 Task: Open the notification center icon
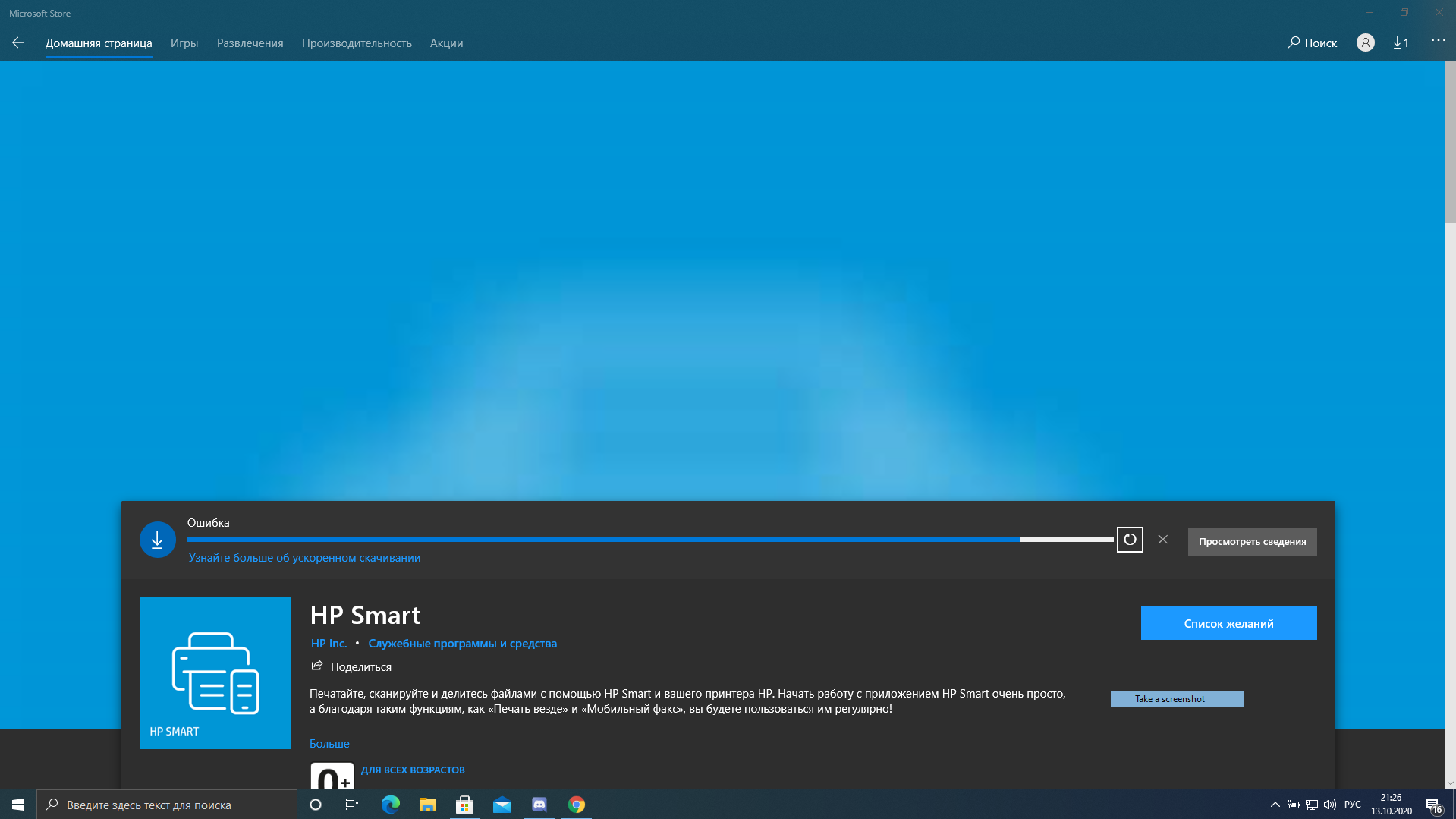tap(1433, 805)
